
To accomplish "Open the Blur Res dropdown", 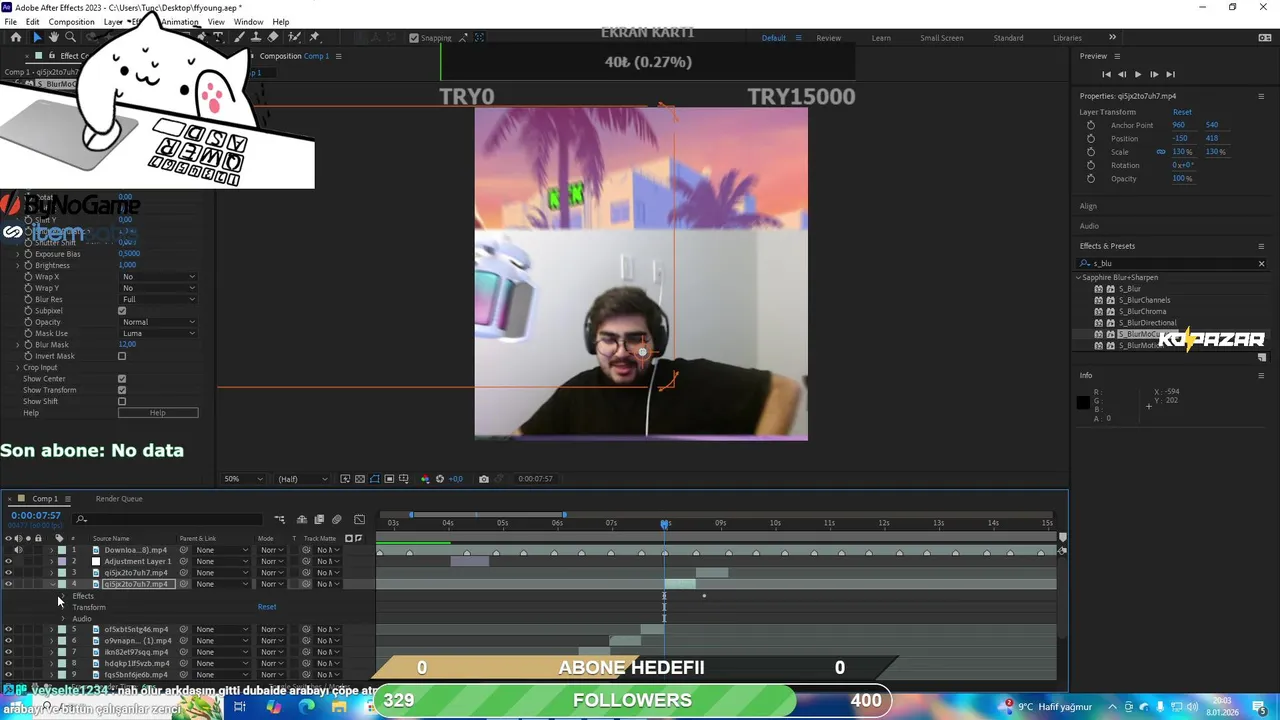I will 158,299.
